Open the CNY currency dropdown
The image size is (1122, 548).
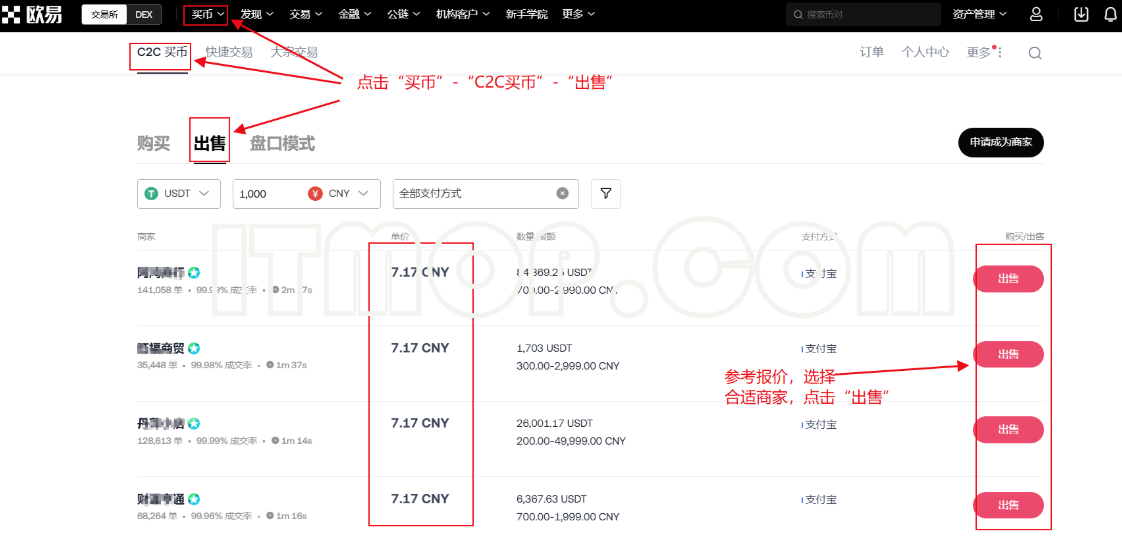click(342, 194)
